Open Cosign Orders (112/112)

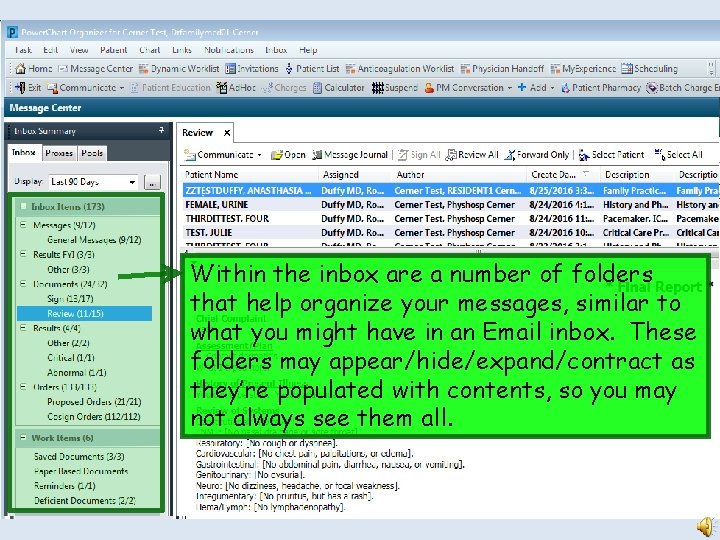tap(94, 416)
